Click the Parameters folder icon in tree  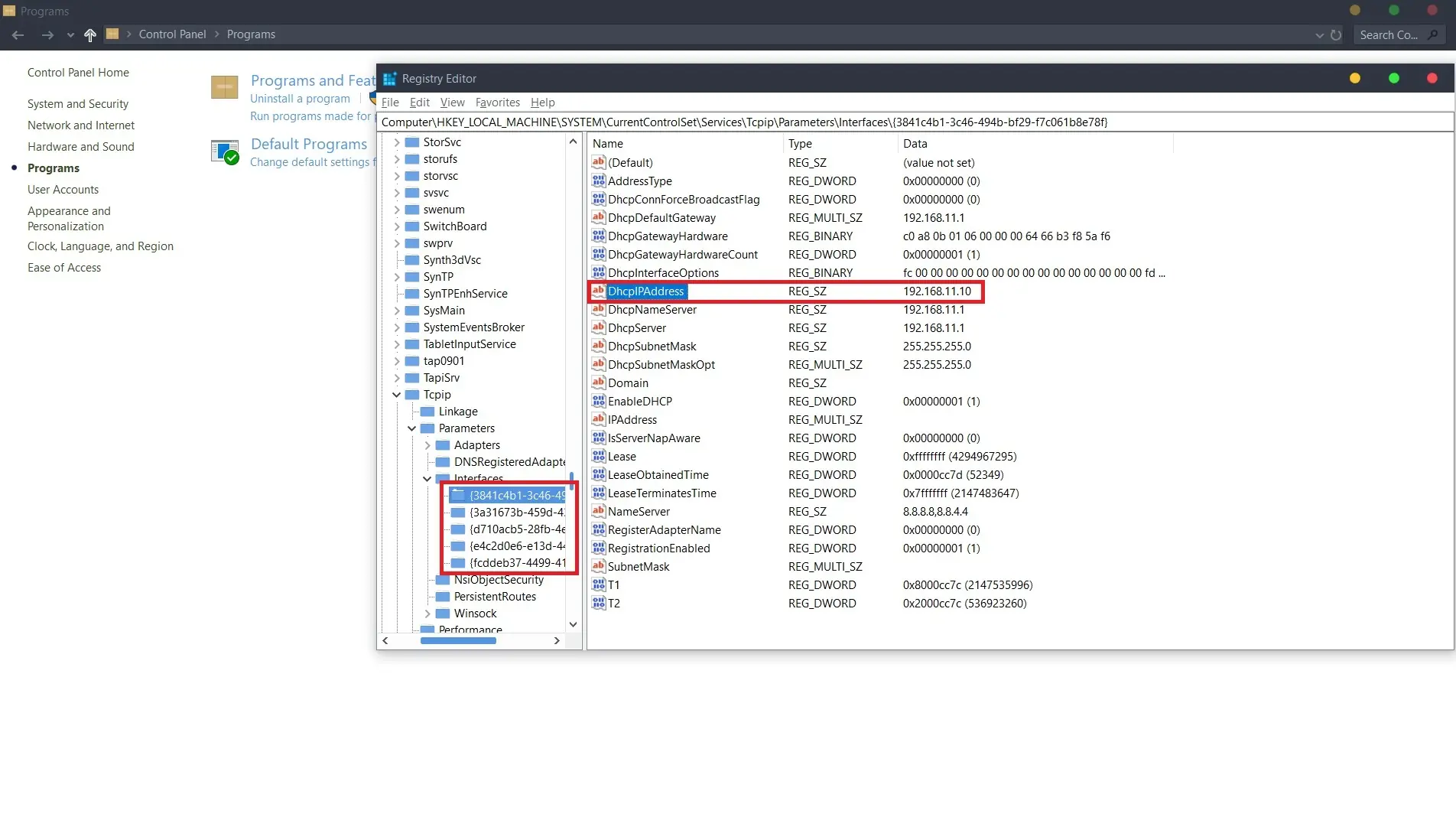pos(427,428)
